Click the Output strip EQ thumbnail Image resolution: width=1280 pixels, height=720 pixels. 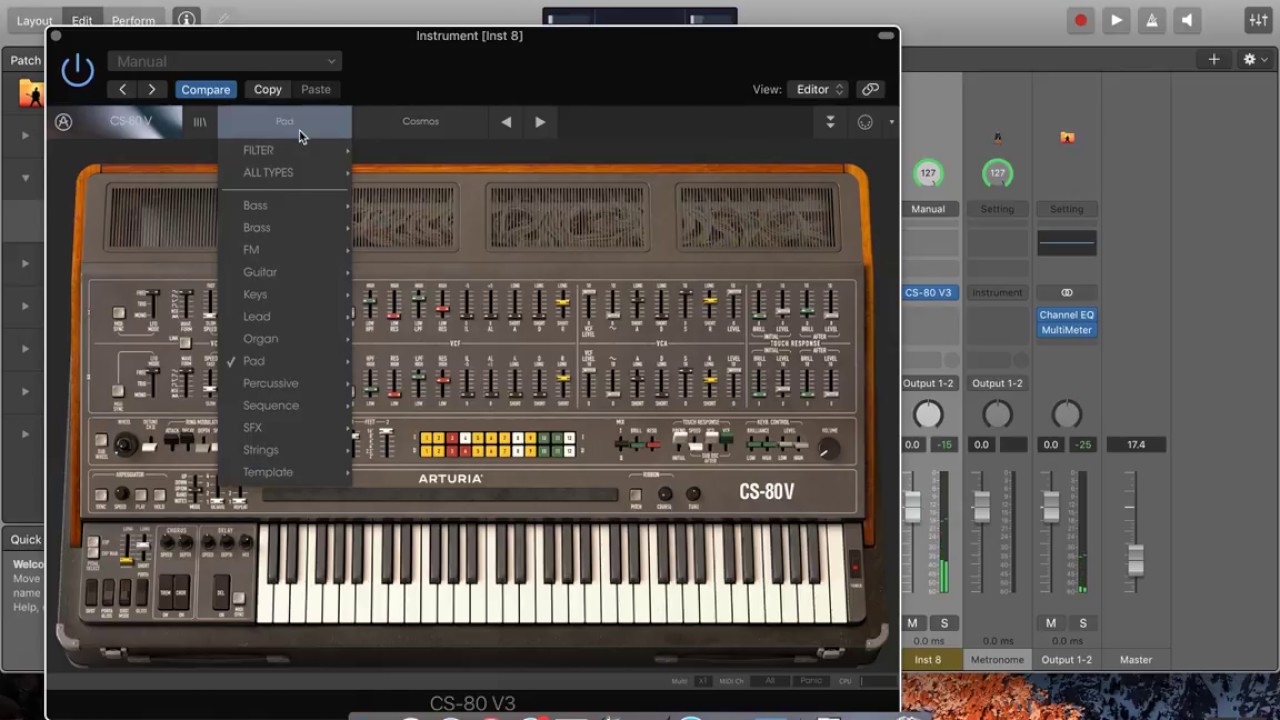[1067, 243]
